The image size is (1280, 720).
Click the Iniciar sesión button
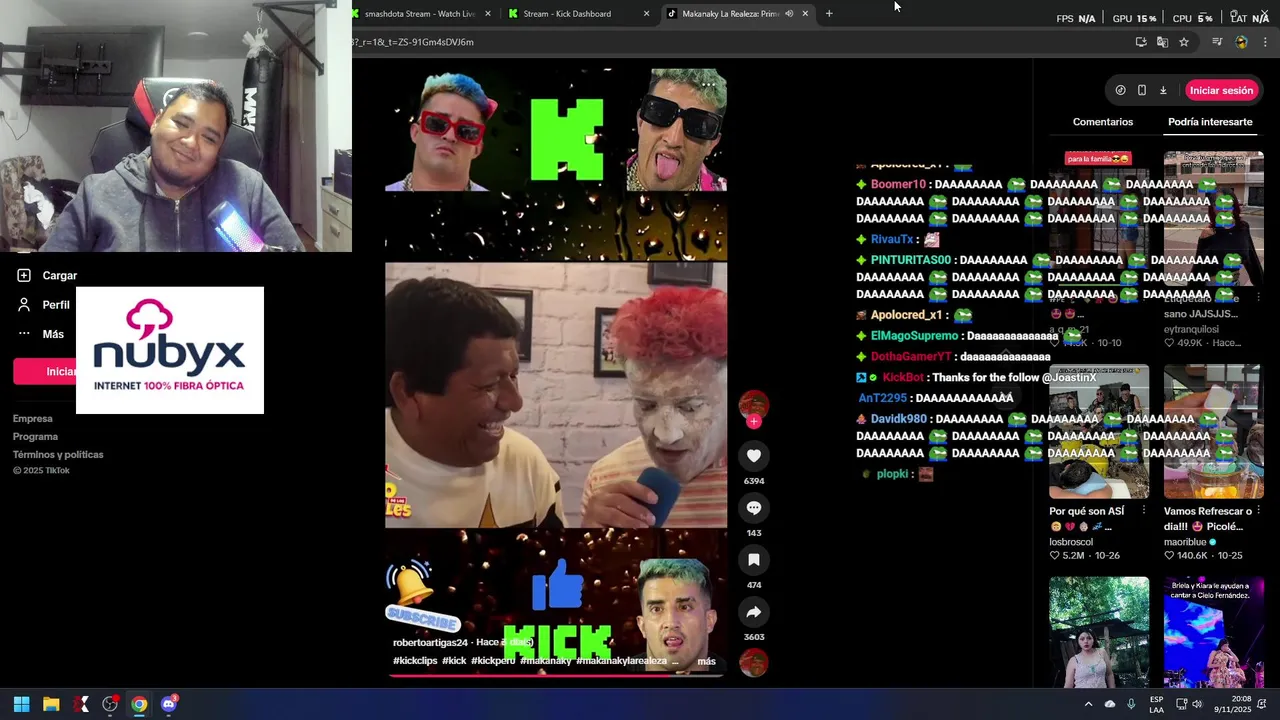click(1221, 90)
